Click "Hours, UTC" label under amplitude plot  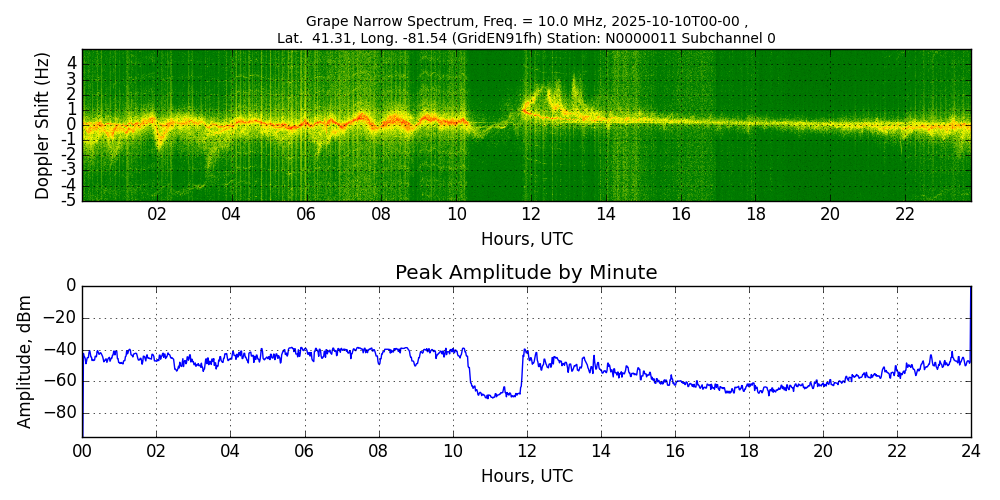[x=526, y=476]
